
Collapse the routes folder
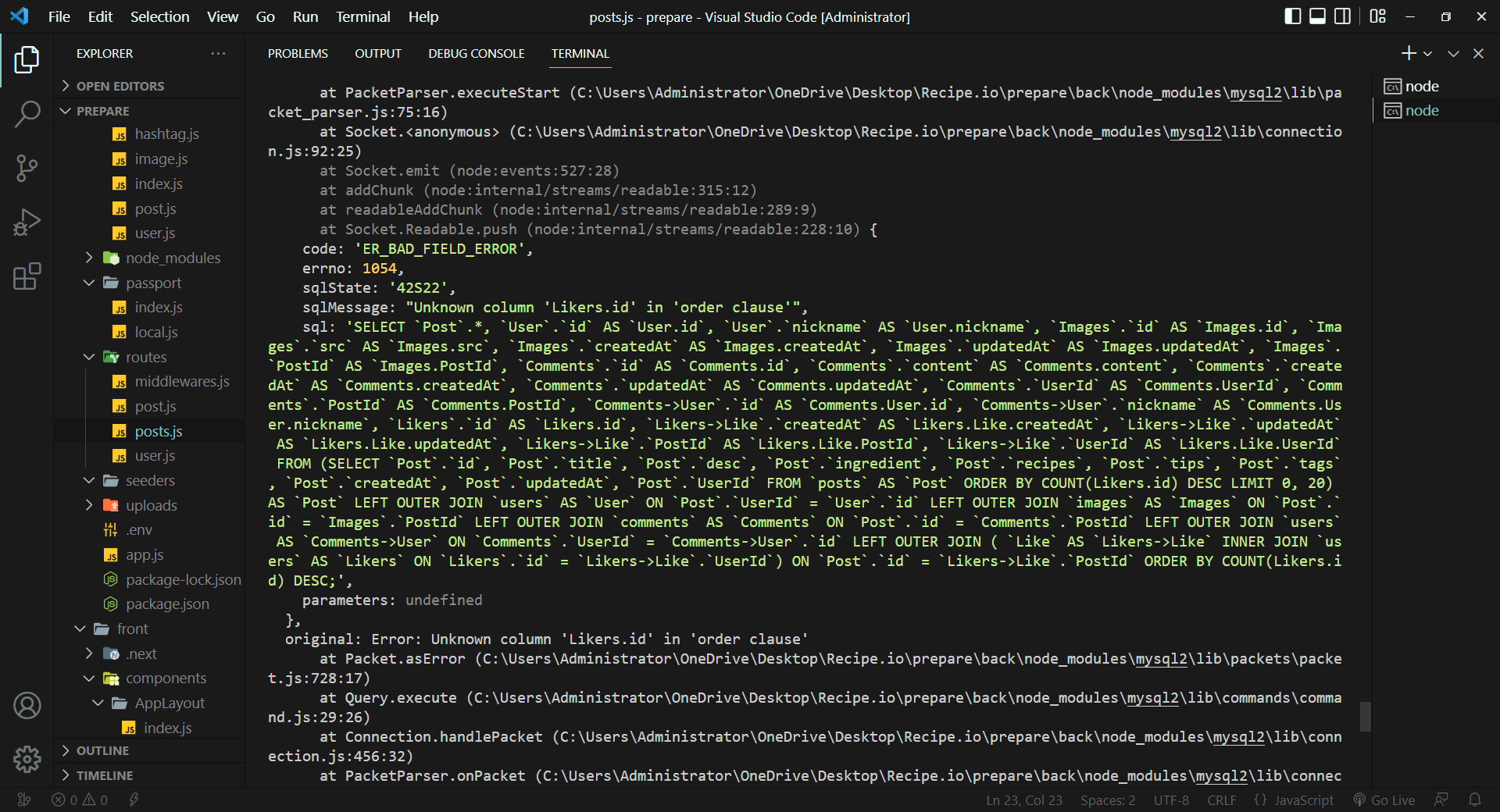point(146,358)
